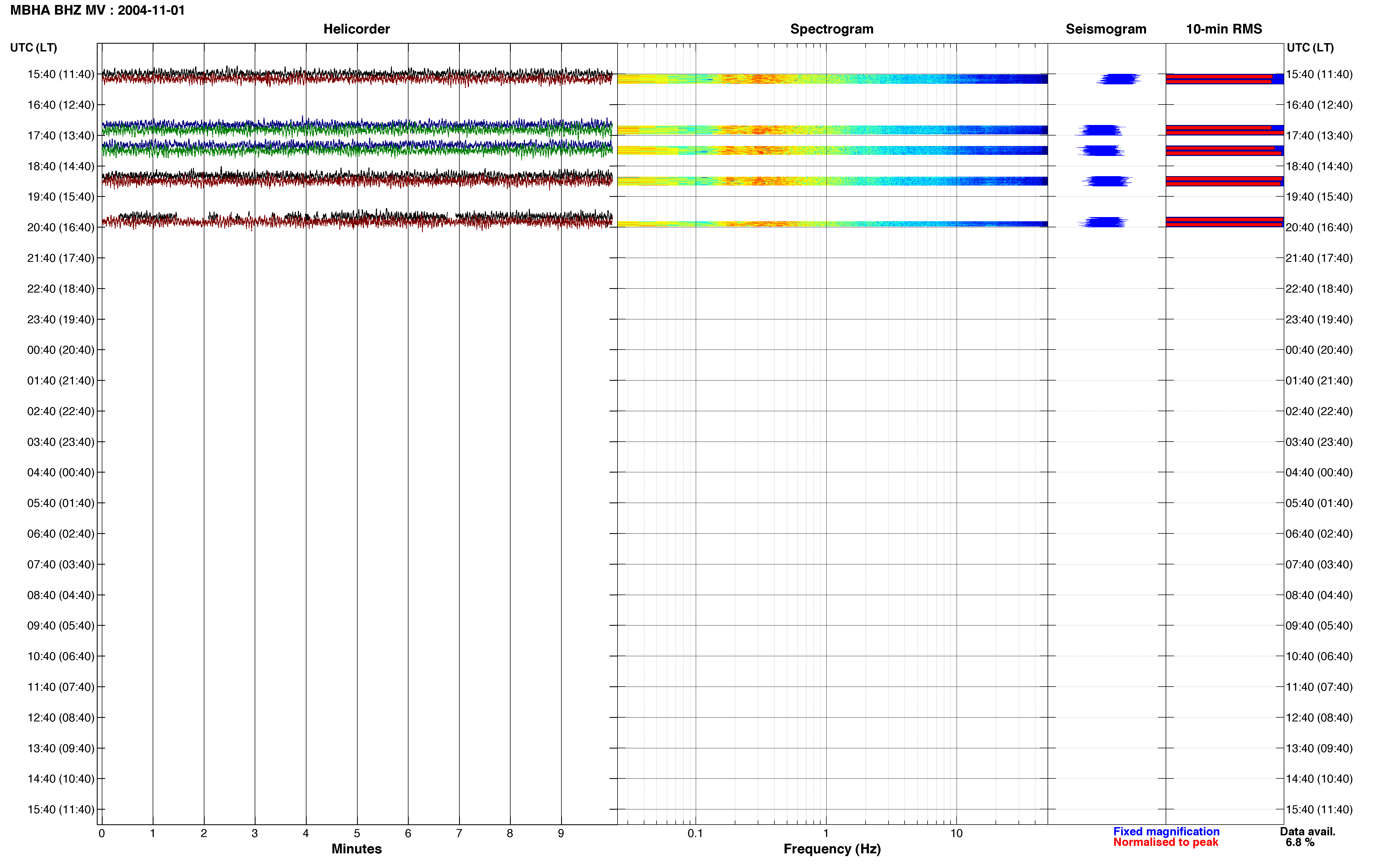Click right time label 04:40 (00:40)

[x=1319, y=473]
